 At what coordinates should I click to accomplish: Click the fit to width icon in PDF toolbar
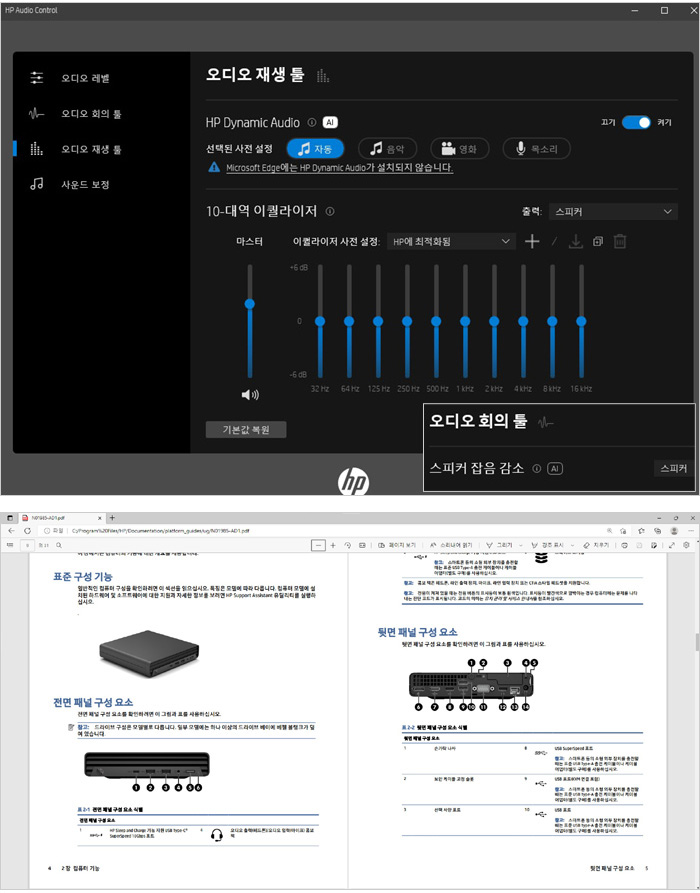(x=362, y=546)
